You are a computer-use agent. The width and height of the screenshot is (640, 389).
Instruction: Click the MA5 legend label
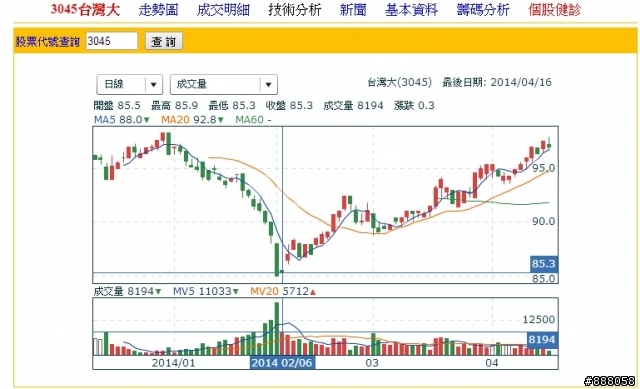[x=105, y=120]
